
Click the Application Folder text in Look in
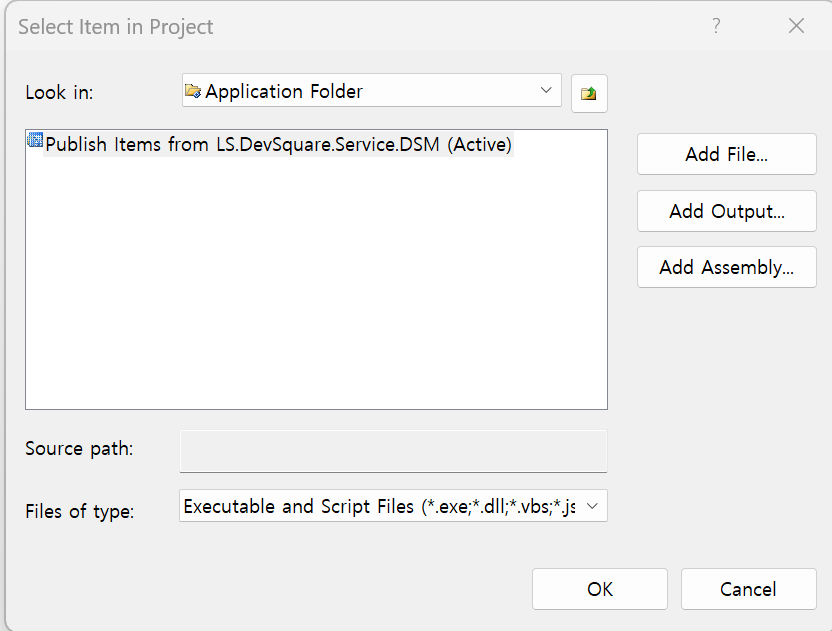click(284, 91)
